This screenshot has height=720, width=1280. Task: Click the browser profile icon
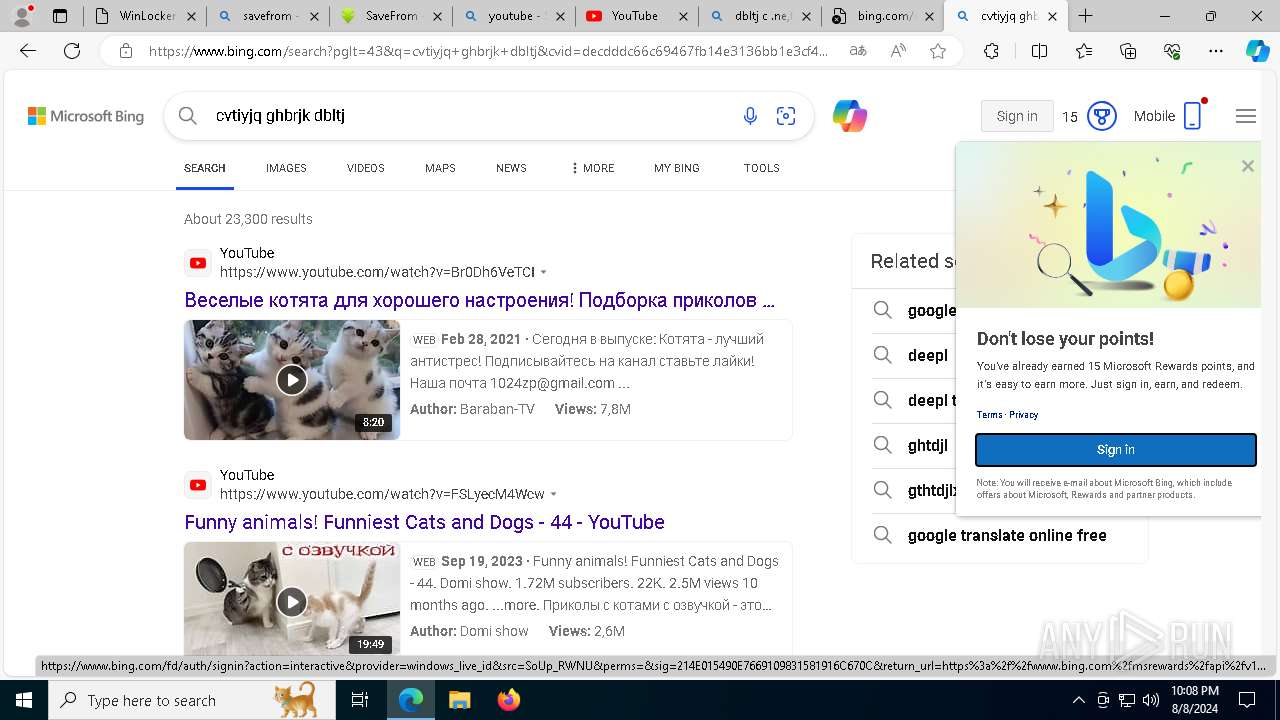coord(22,16)
